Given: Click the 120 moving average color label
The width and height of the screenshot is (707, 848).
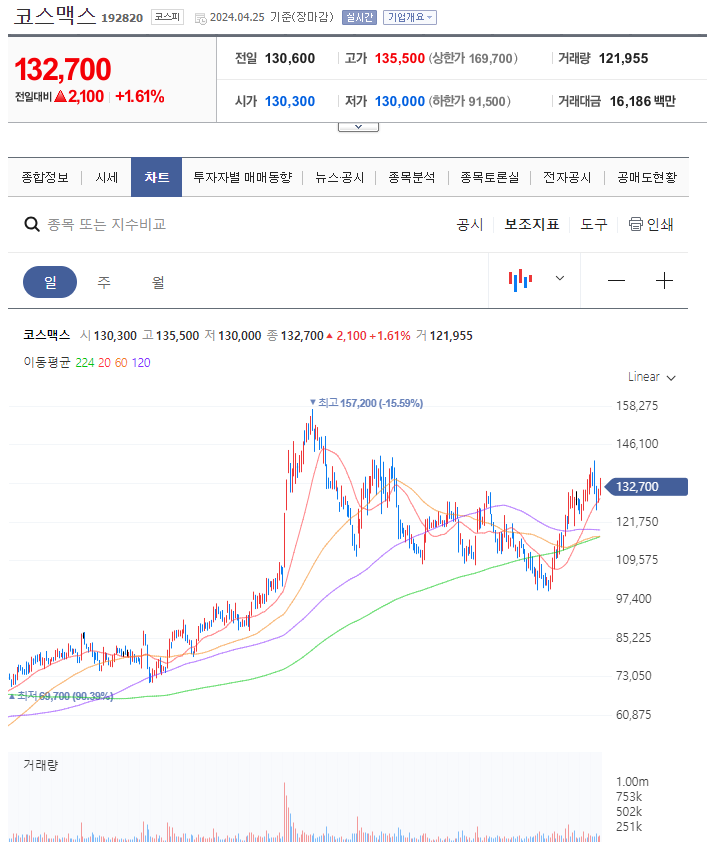Looking at the screenshot, I should pos(141,363).
